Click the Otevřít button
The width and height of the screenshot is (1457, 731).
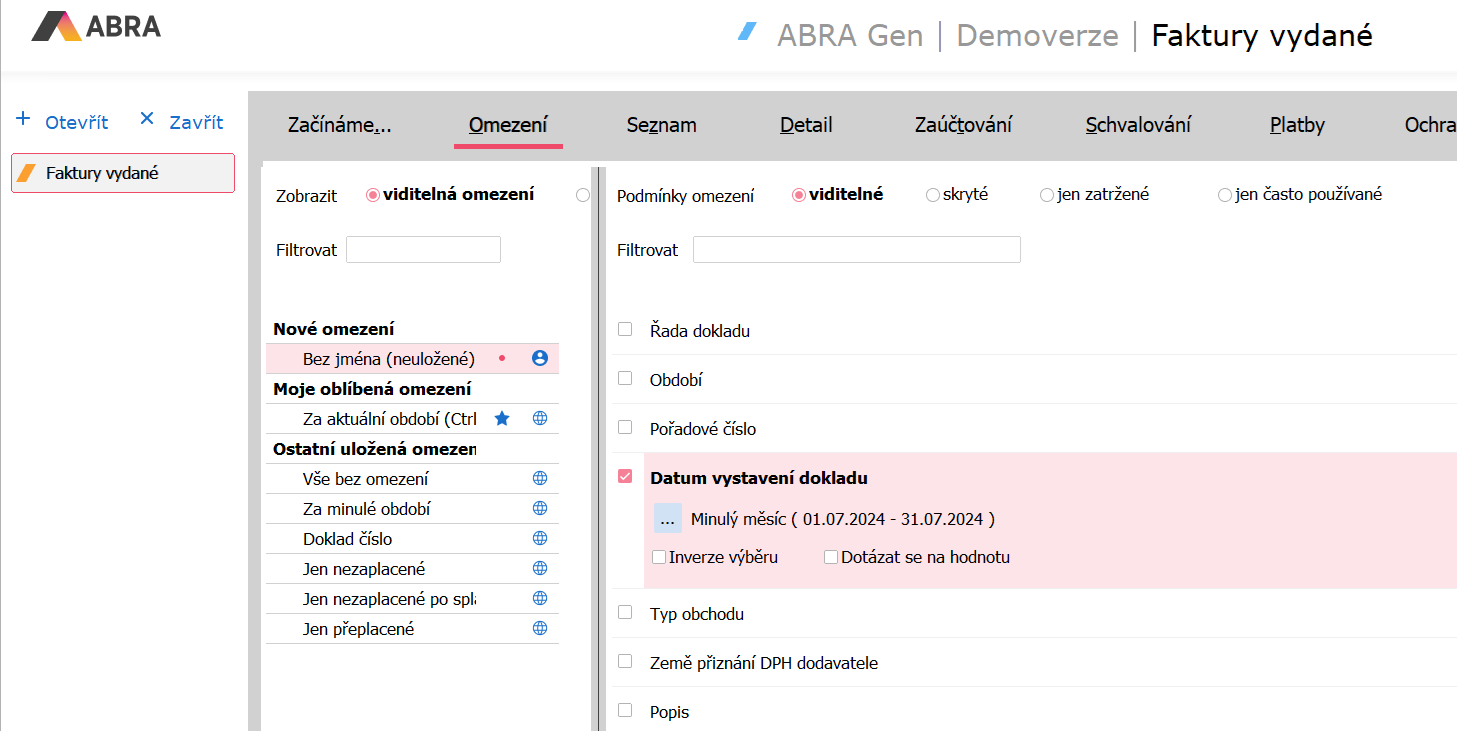63,122
